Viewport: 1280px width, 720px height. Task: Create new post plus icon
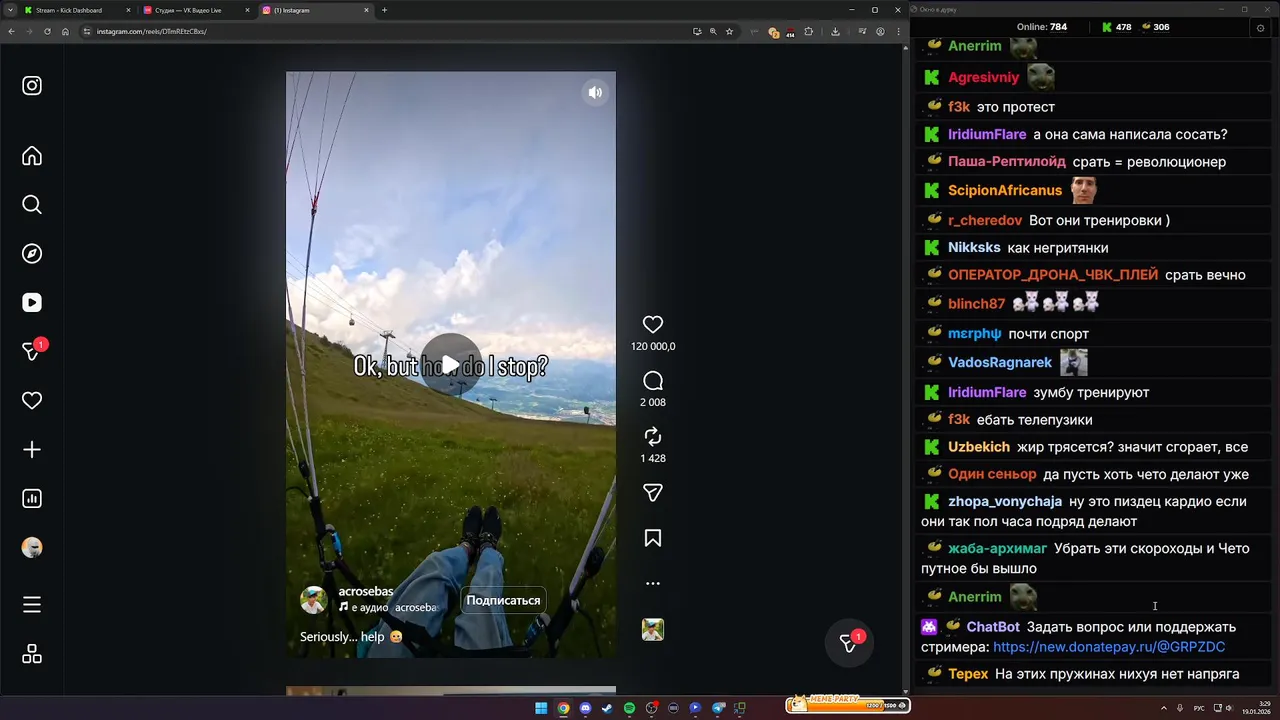(32, 450)
